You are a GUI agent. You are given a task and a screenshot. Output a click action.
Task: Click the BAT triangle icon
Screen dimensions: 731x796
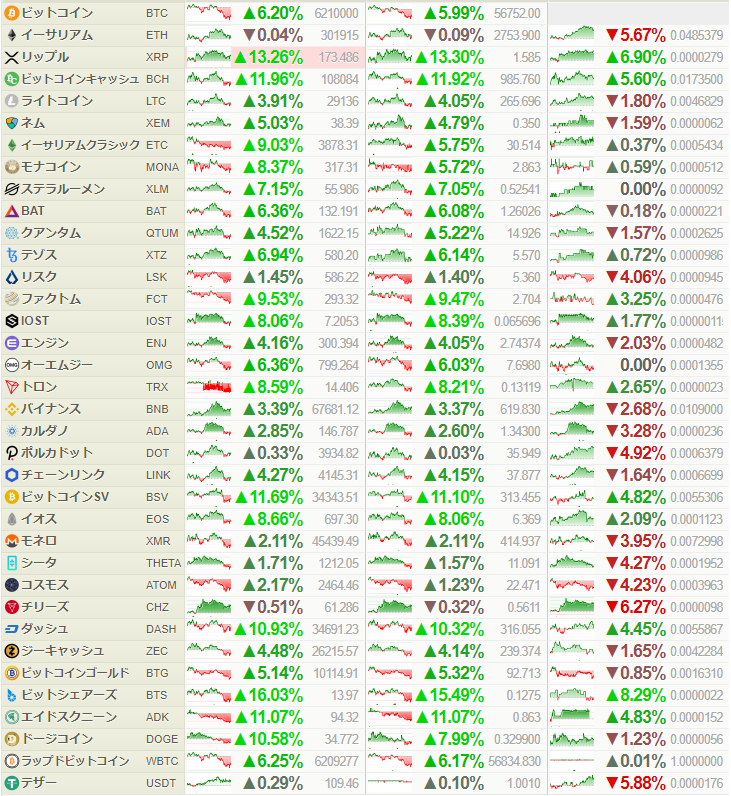pos(11,211)
